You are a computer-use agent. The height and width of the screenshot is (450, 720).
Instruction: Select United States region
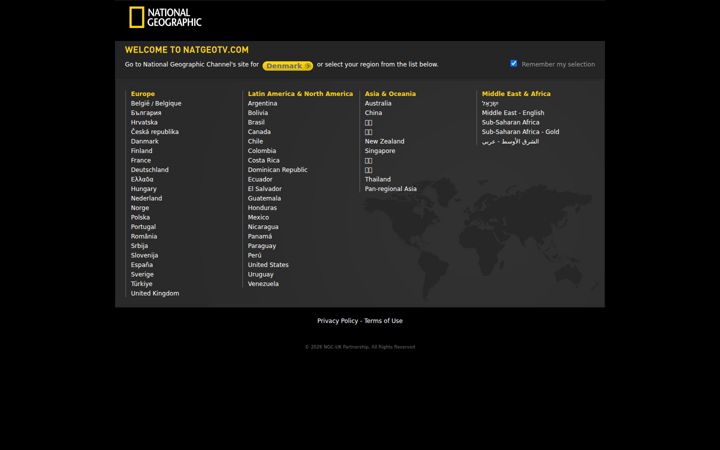click(268, 264)
